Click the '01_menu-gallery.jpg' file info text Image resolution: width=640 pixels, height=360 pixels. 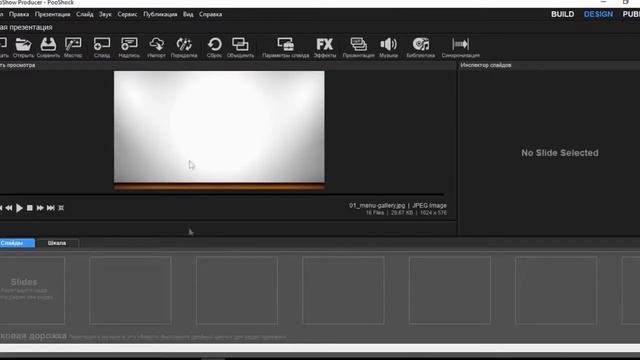coord(377,206)
